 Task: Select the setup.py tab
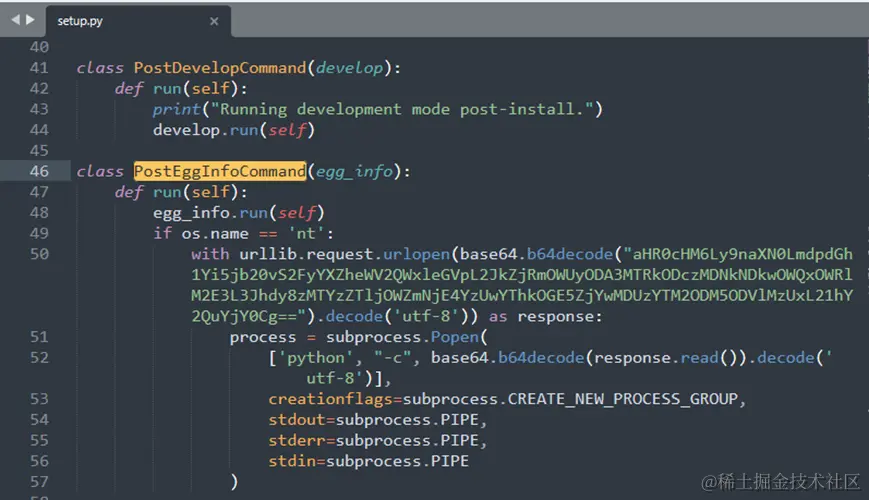pyautogui.click(x=139, y=21)
